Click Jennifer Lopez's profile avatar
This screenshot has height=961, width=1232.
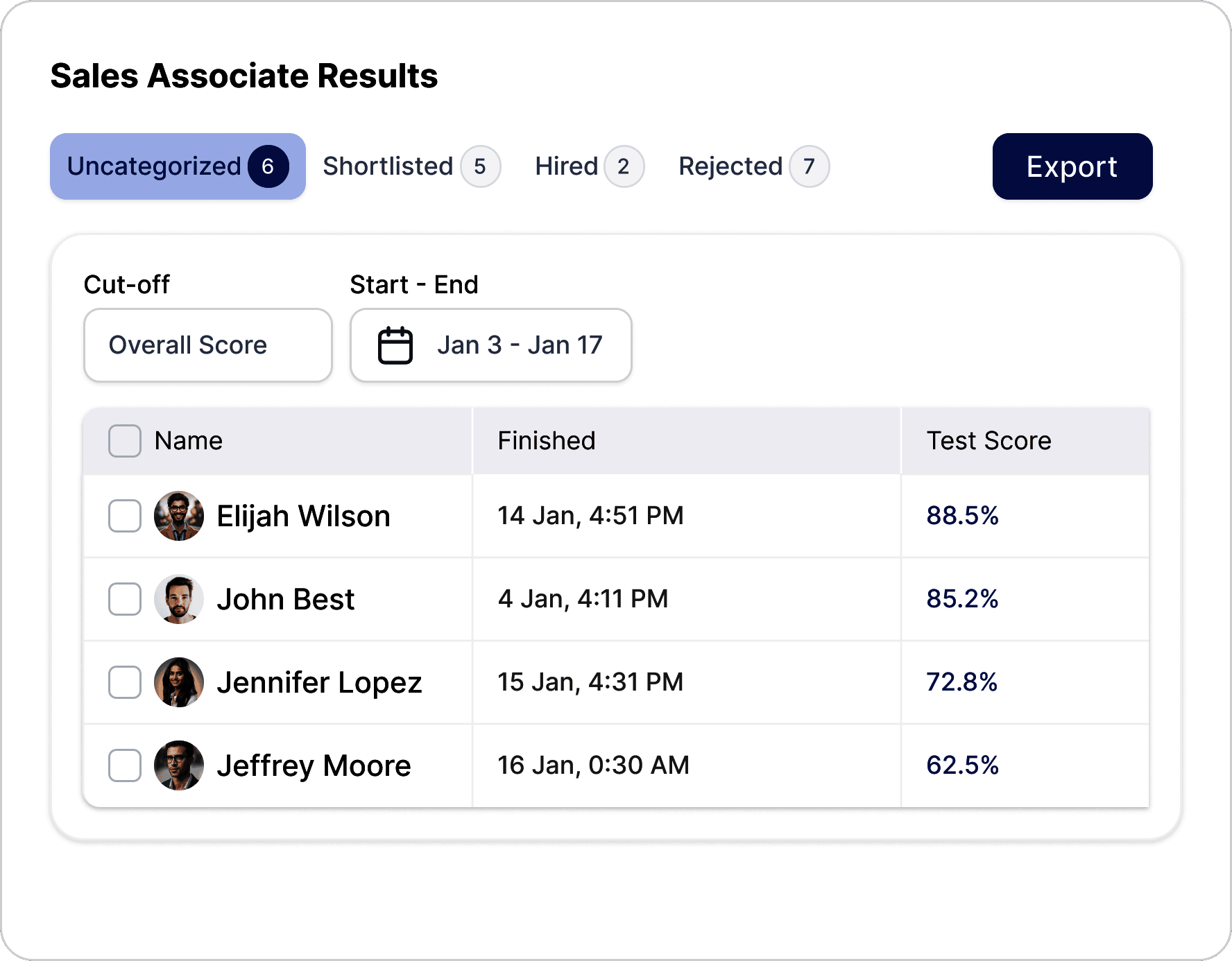[x=179, y=682]
